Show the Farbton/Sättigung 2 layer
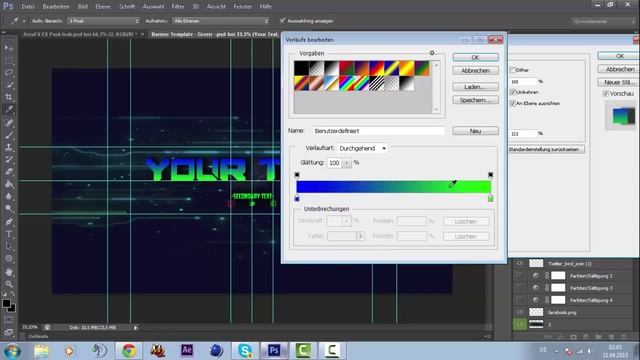This screenshot has height=360, width=640. tap(520, 276)
